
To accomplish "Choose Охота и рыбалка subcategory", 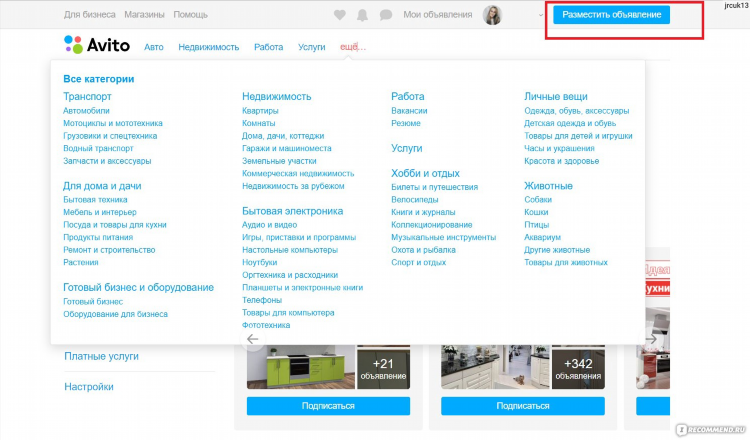I will (423, 250).
